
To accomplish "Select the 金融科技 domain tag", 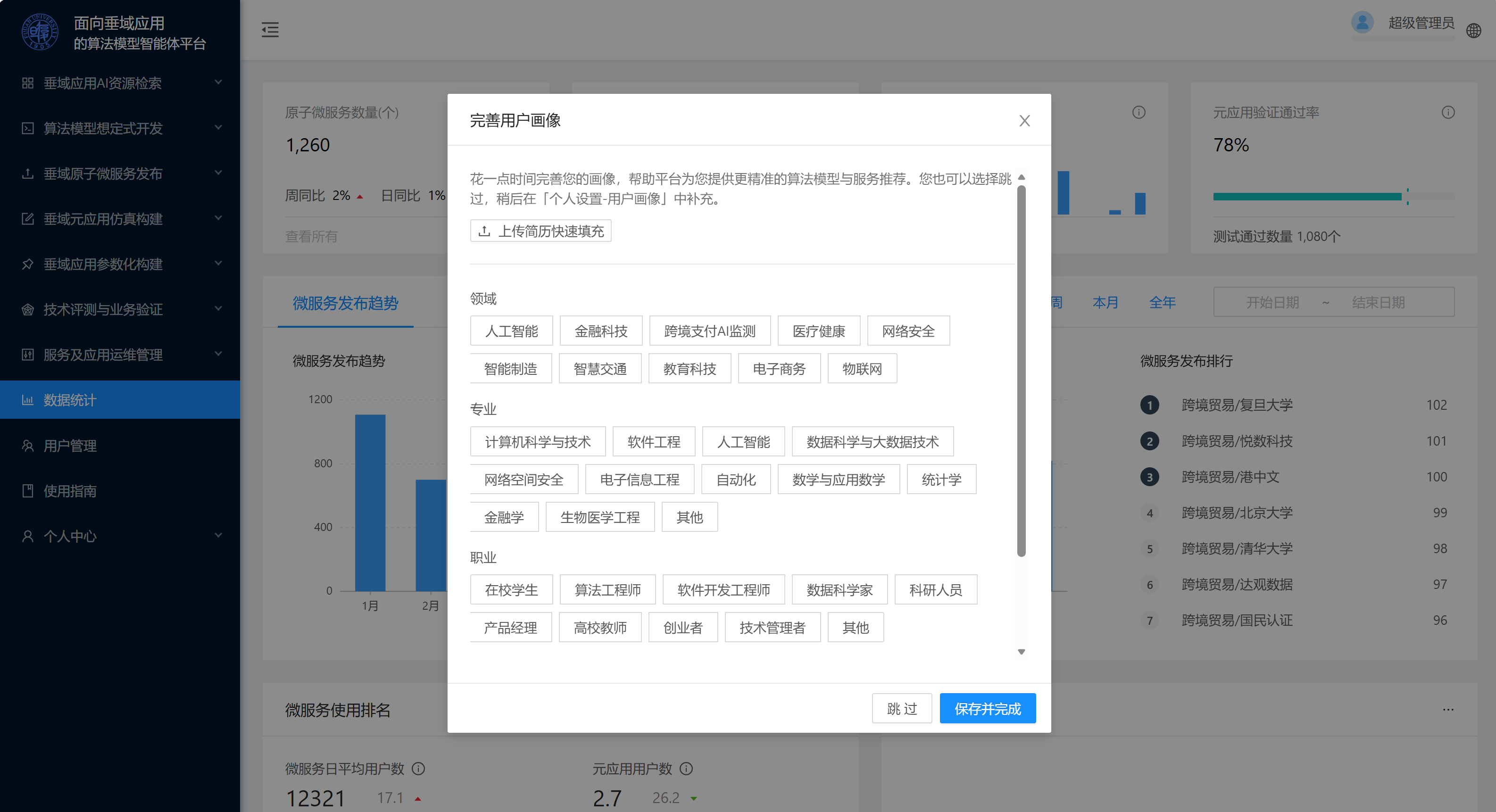I will pyautogui.click(x=600, y=331).
